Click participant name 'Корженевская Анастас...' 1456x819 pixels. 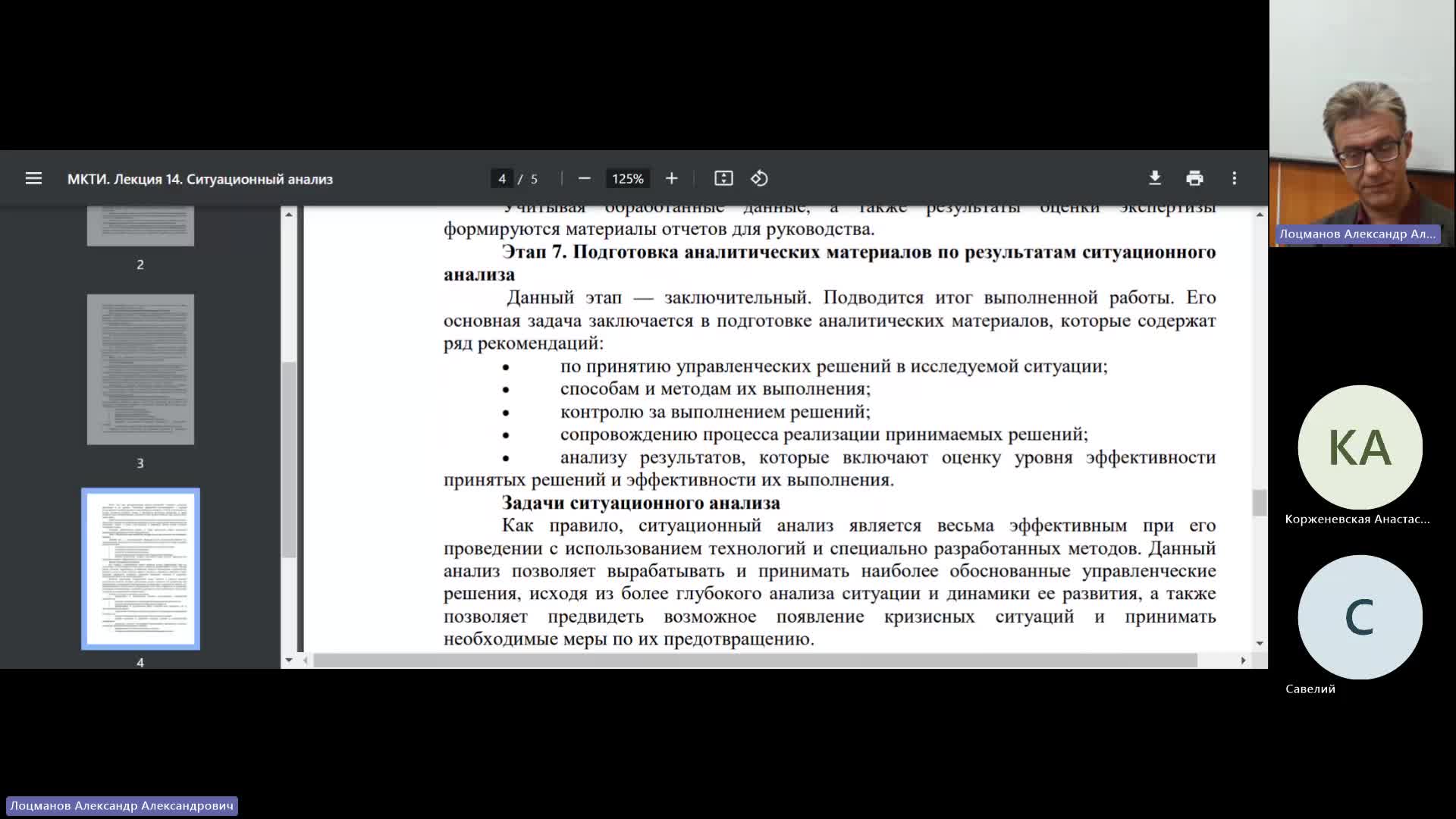pyautogui.click(x=1357, y=519)
